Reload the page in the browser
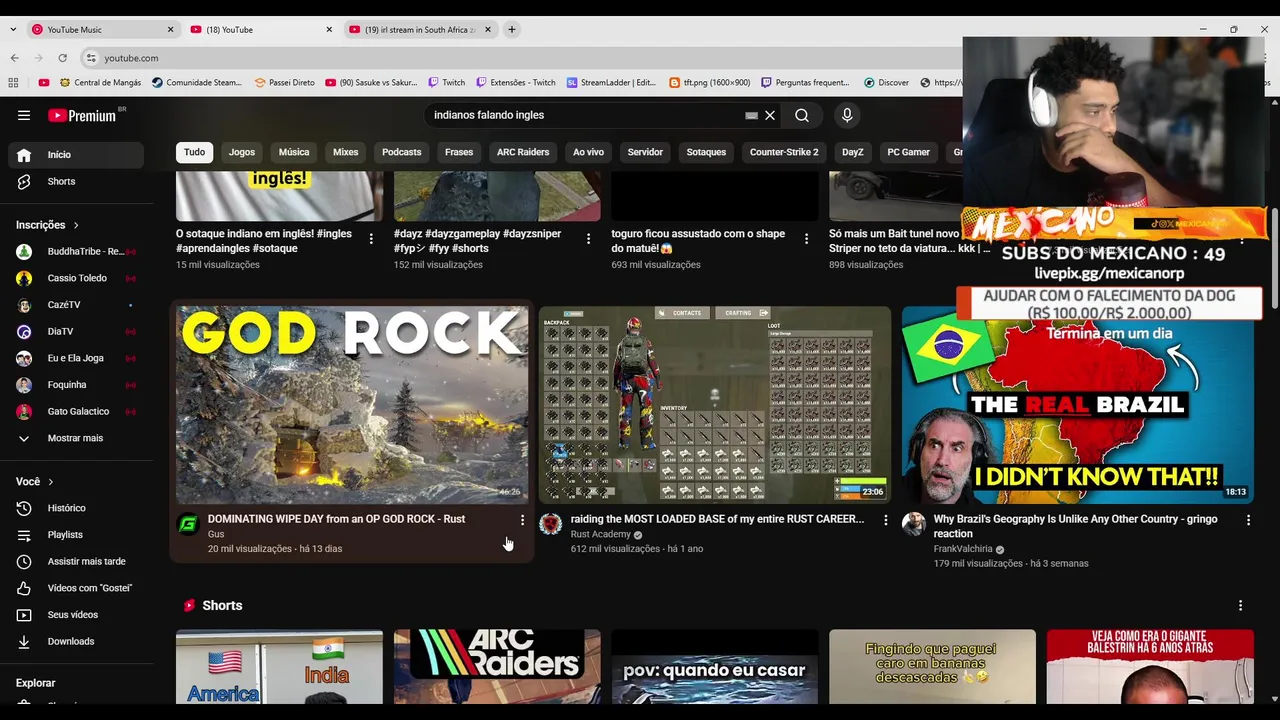 62,58
